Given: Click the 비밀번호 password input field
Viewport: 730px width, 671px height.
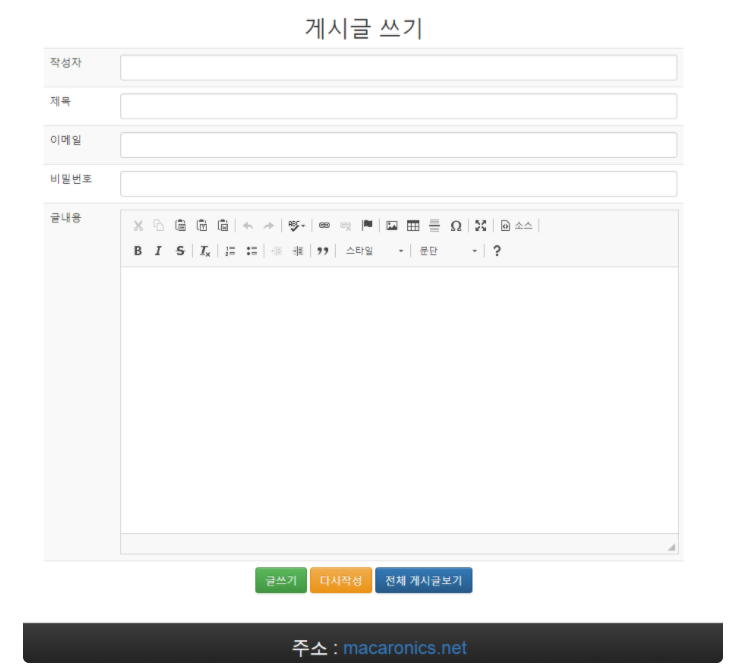Looking at the screenshot, I should [x=399, y=184].
